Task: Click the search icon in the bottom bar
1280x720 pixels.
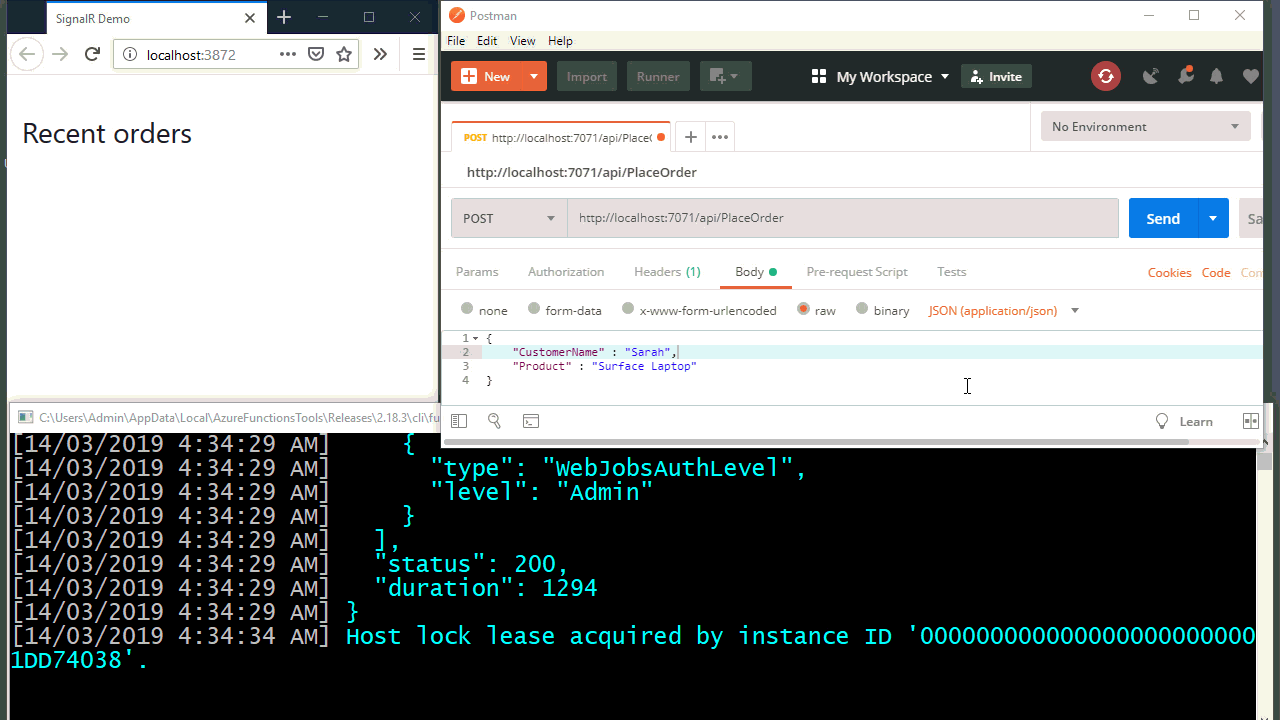Action: coord(494,420)
